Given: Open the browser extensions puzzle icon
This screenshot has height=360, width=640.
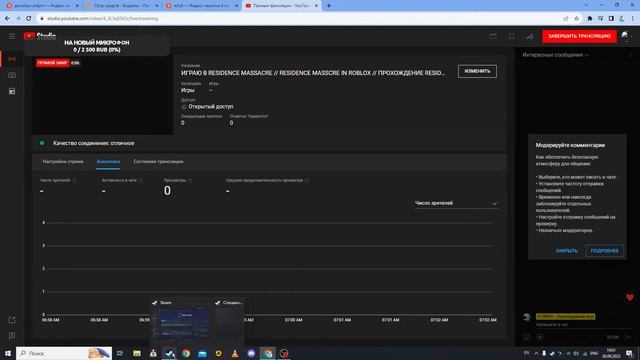Looking at the screenshot, I should [x=590, y=18].
